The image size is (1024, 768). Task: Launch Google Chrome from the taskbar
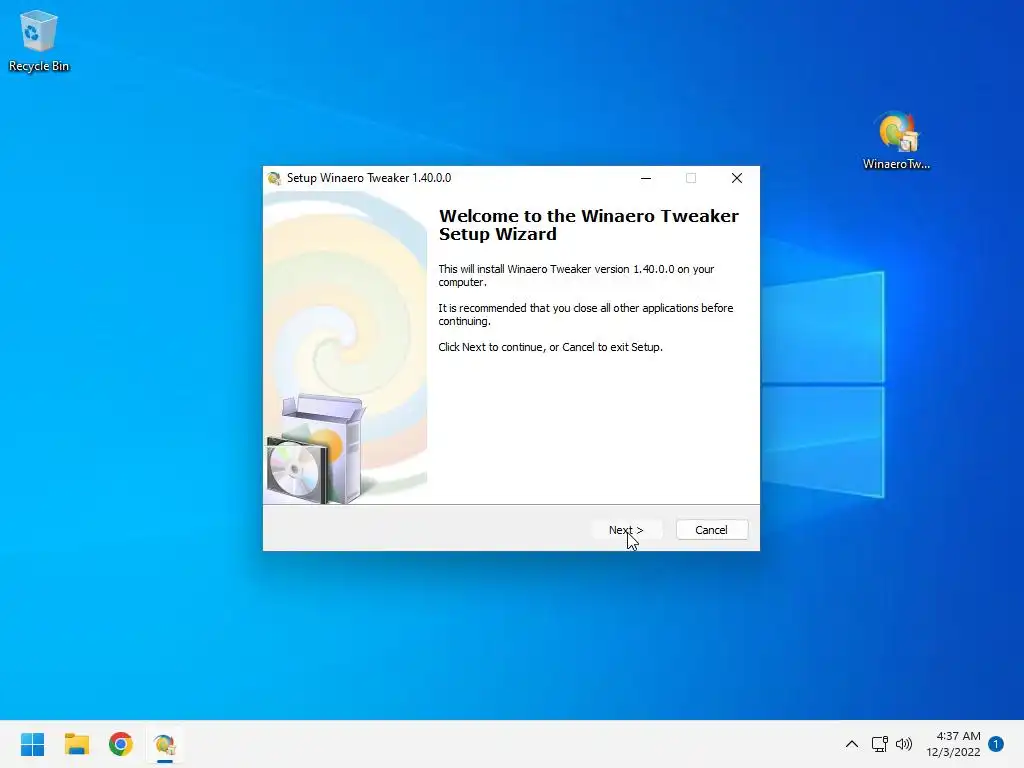coord(121,744)
